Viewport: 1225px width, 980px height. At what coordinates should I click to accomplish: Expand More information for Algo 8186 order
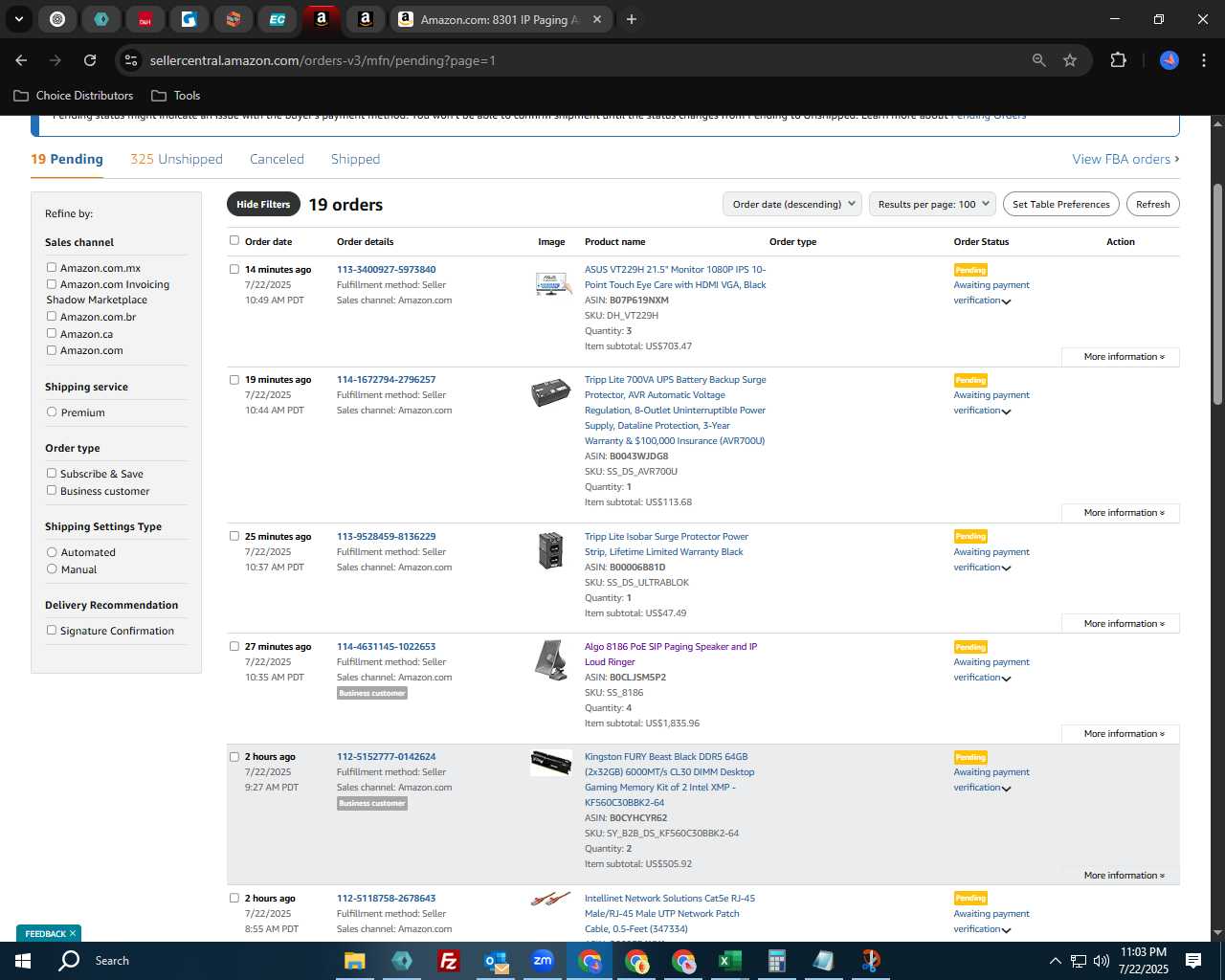1121,734
